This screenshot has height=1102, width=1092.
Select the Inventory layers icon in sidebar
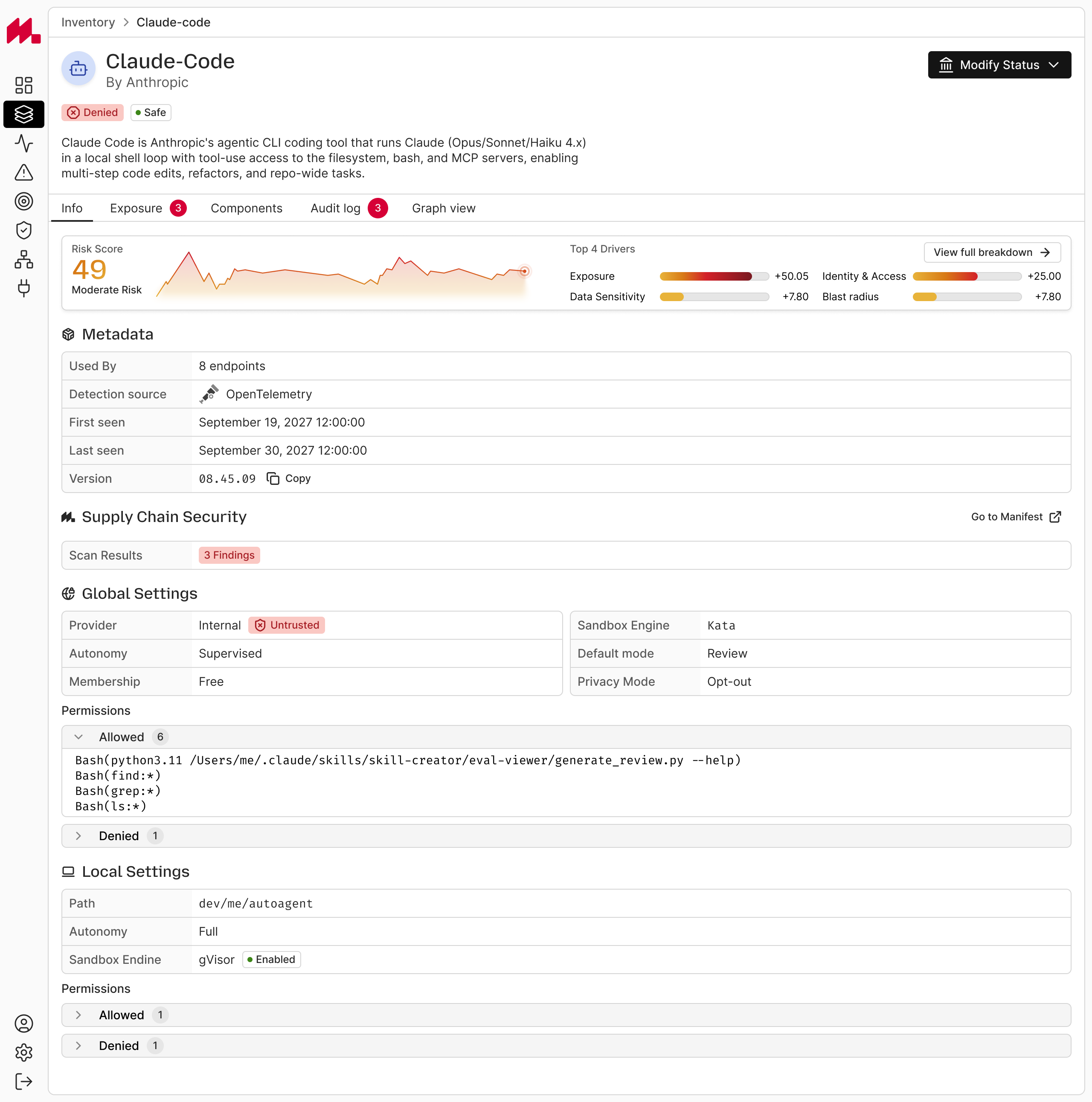[x=23, y=114]
